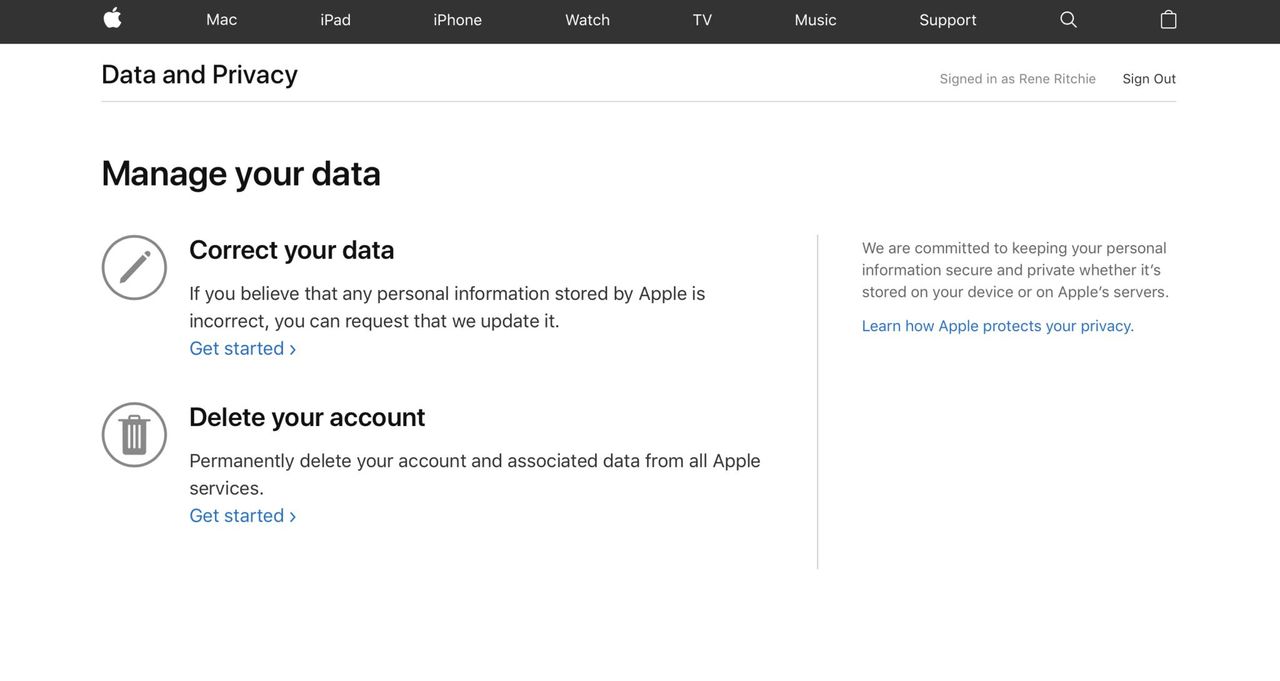1280x681 pixels.
Task: Click the trash can Delete account icon
Action: coord(134,434)
